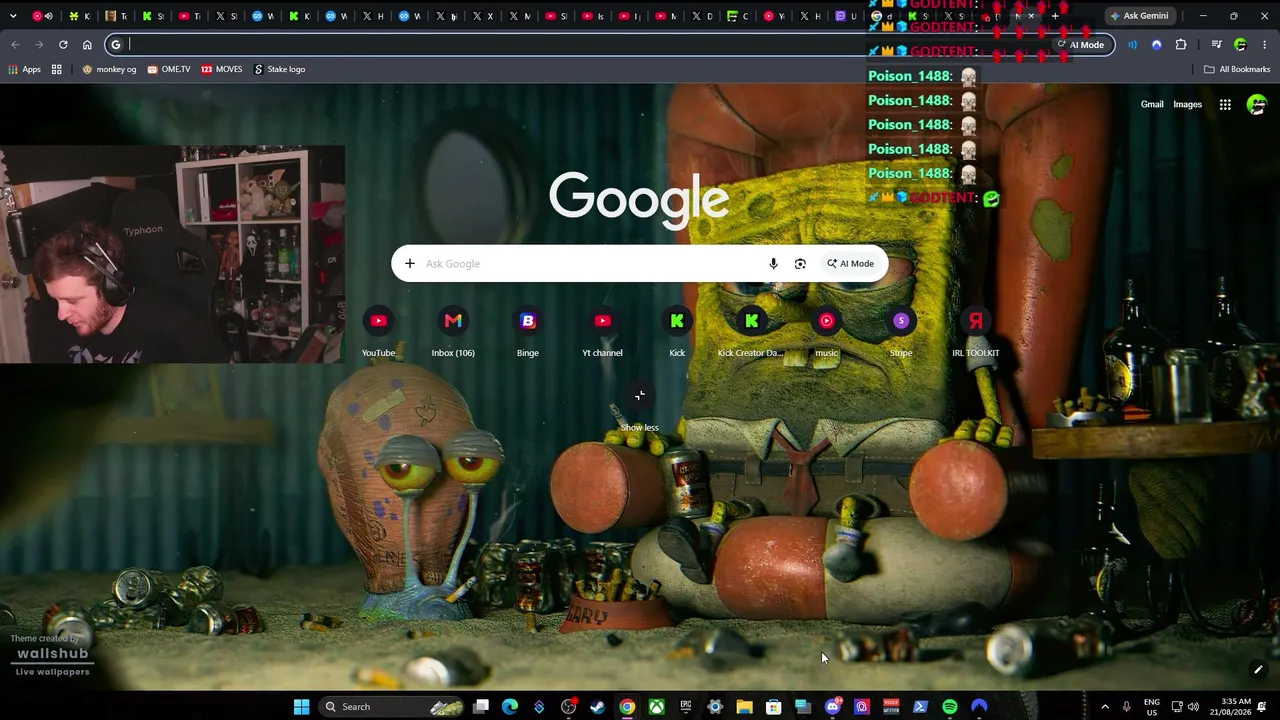Click the Ask Gemini button
The height and width of the screenshot is (720, 1280).
pyautogui.click(x=1138, y=16)
